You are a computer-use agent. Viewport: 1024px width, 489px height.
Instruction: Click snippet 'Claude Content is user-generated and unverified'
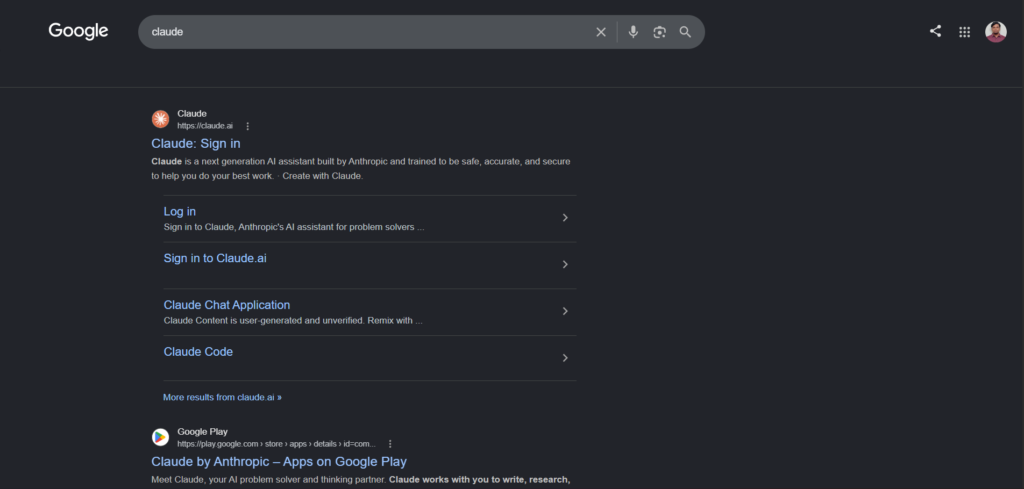click(x=293, y=321)
